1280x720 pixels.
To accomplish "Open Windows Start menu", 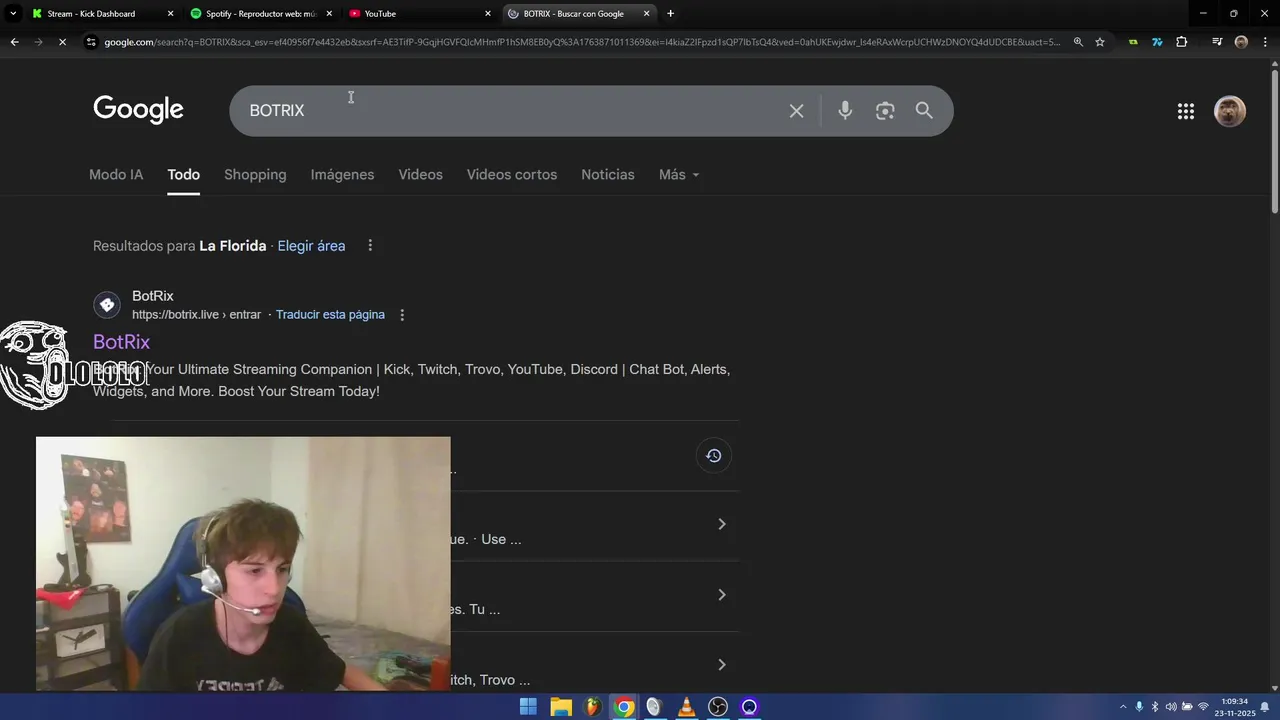I will point(528,707).
